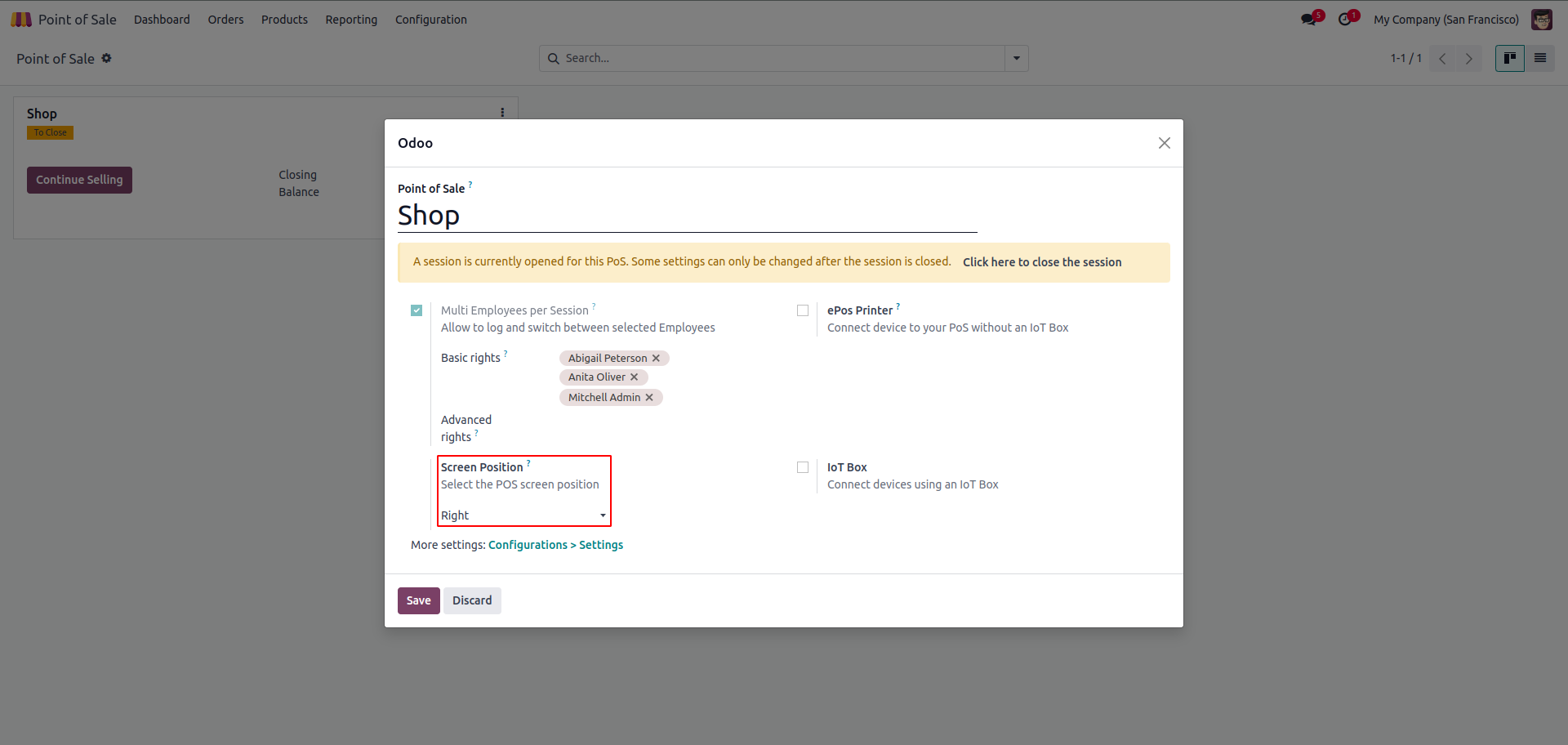Viewport: 1568px width, 745px height.
Task: Click help mark next to Multi Employees per Session
Action: [594, 306]
